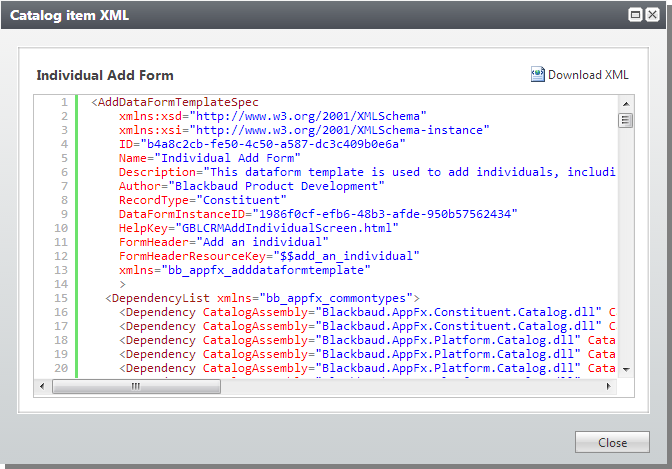Click the vertical scrollbar down arrow
672x469 pixels.
(626, 369)
